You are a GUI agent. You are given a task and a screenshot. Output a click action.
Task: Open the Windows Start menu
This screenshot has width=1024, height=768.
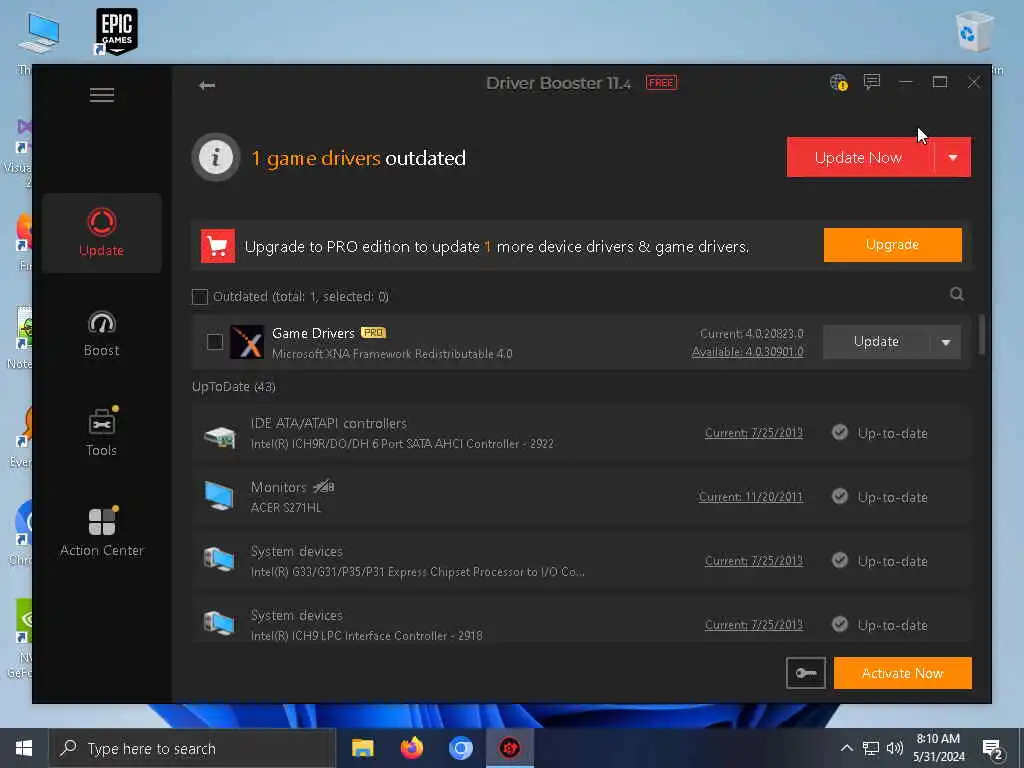[x=24, y=748]
